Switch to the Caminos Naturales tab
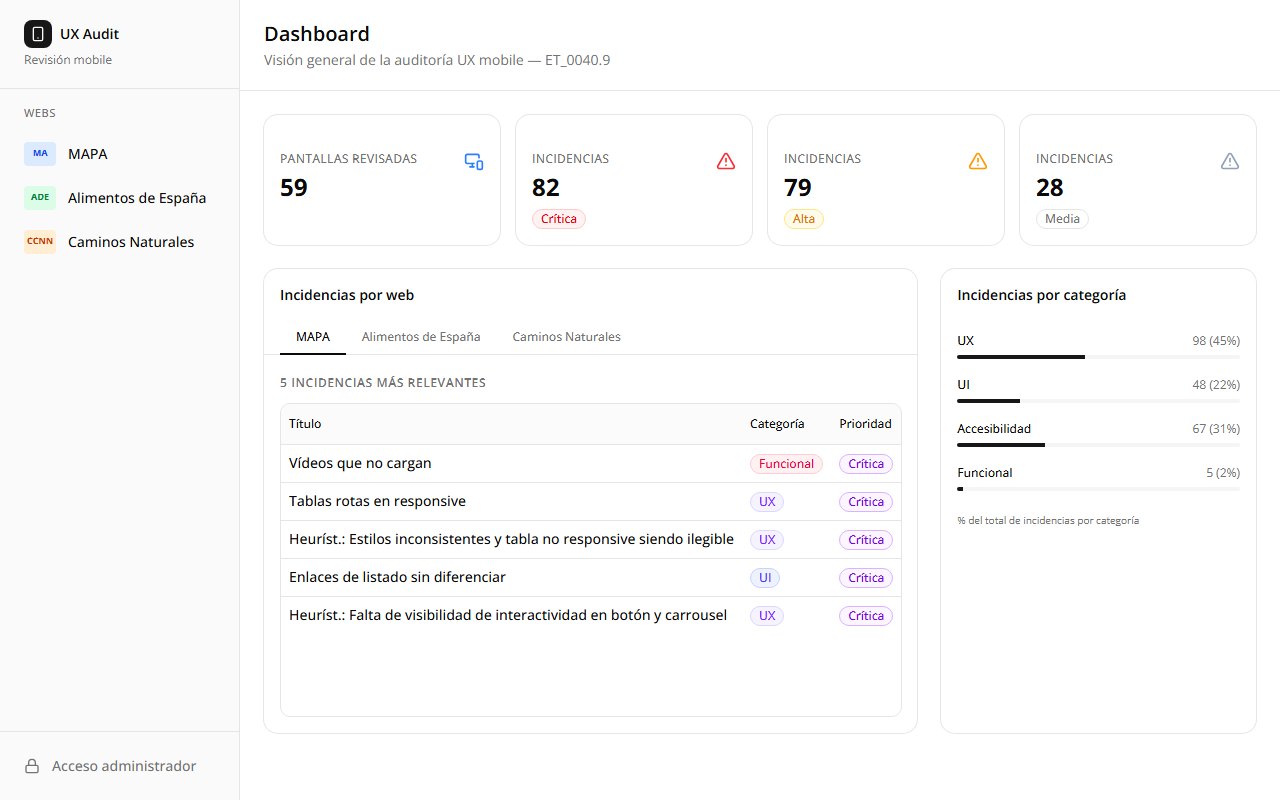 [x=567, y=337]
